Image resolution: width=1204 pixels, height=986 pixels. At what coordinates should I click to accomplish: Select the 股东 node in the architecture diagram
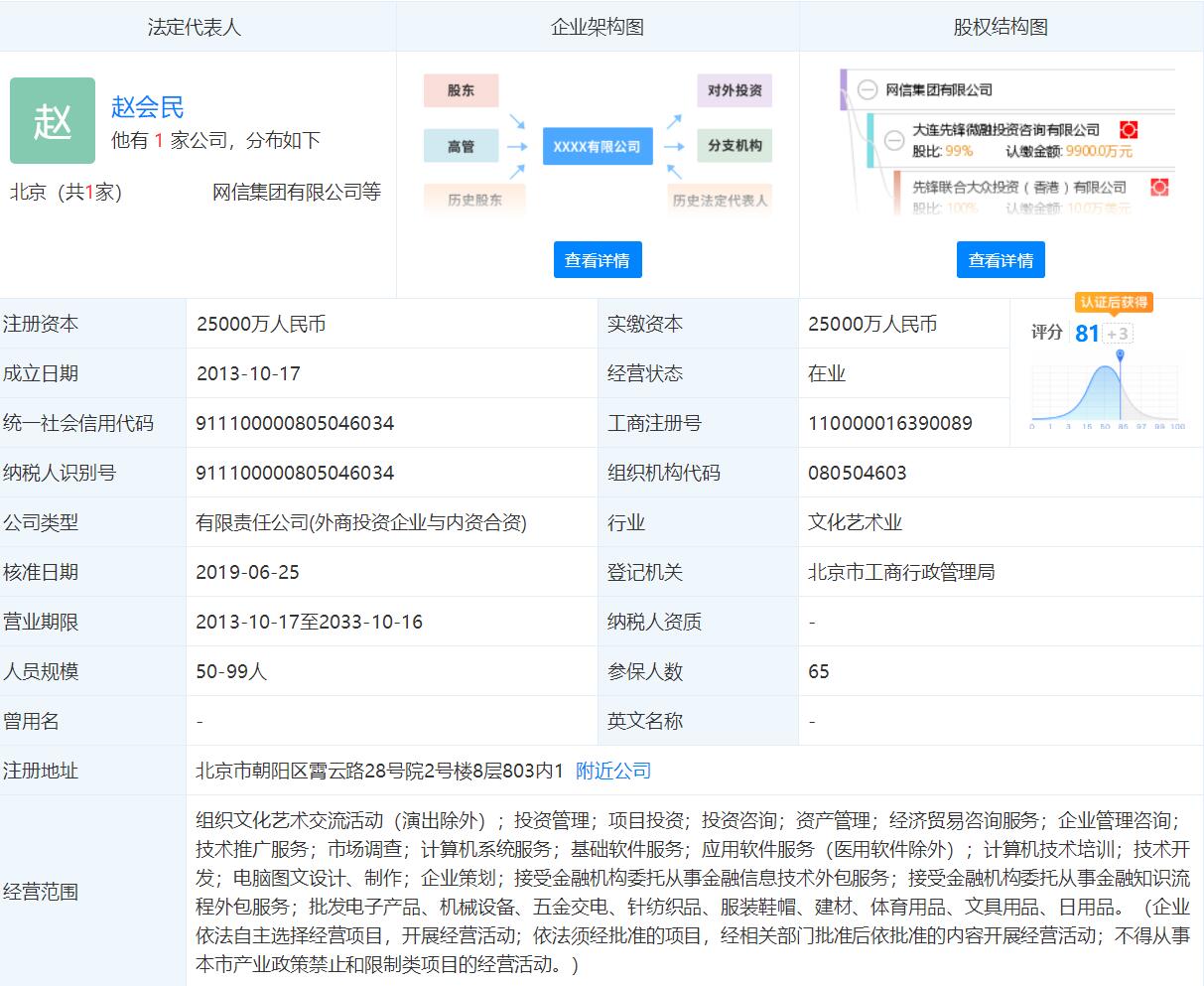461,90
